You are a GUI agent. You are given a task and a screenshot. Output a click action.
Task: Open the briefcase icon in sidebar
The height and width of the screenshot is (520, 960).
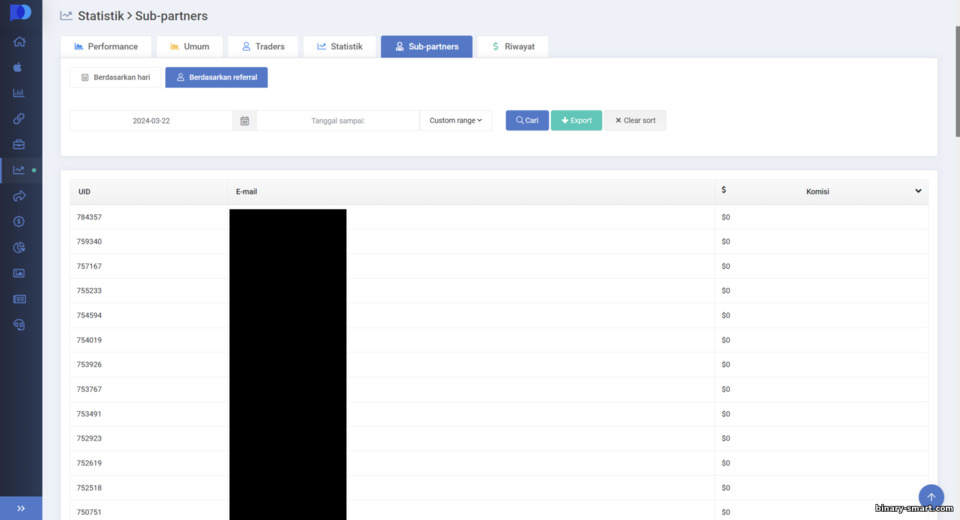(x=19, y=145)
